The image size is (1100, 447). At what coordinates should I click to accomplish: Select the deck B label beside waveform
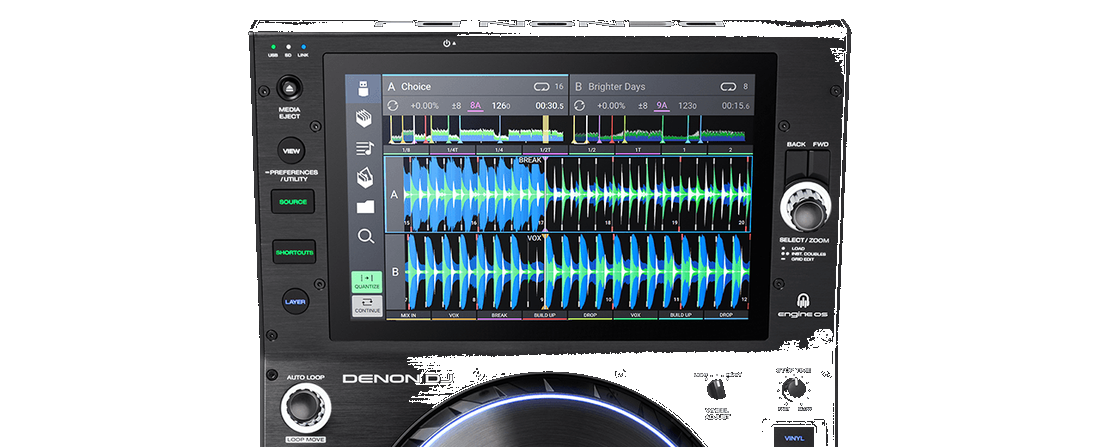coord(394,272)
